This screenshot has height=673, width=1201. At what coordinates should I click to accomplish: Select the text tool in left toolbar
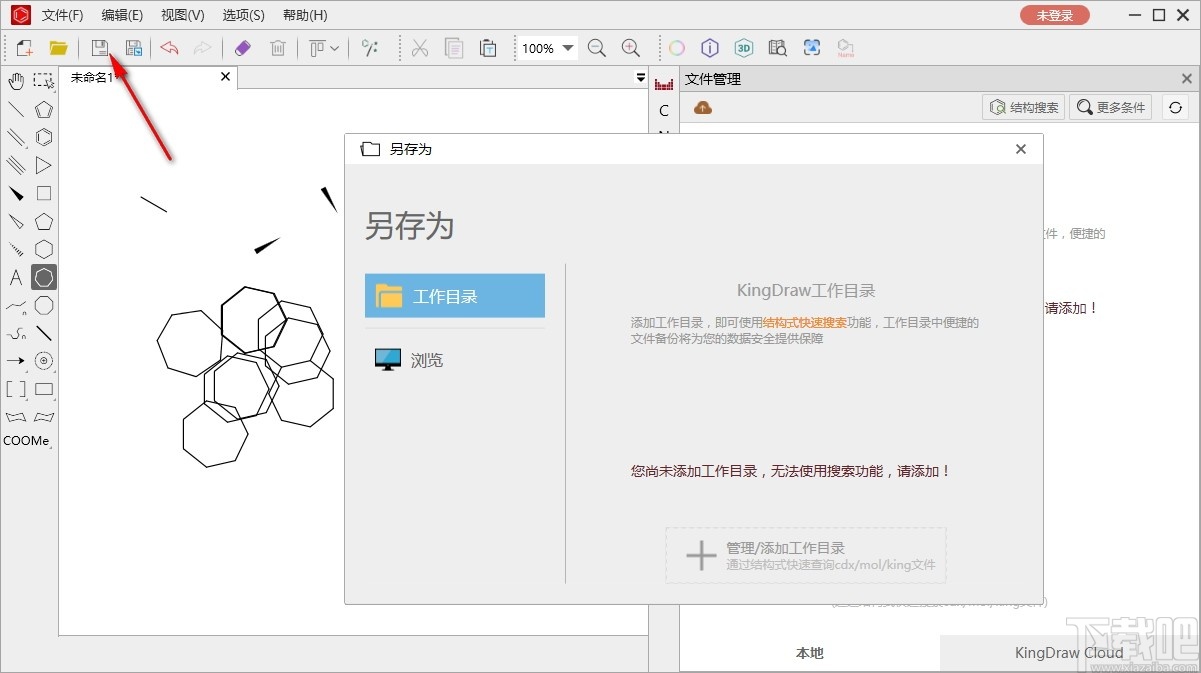point(15,277)
